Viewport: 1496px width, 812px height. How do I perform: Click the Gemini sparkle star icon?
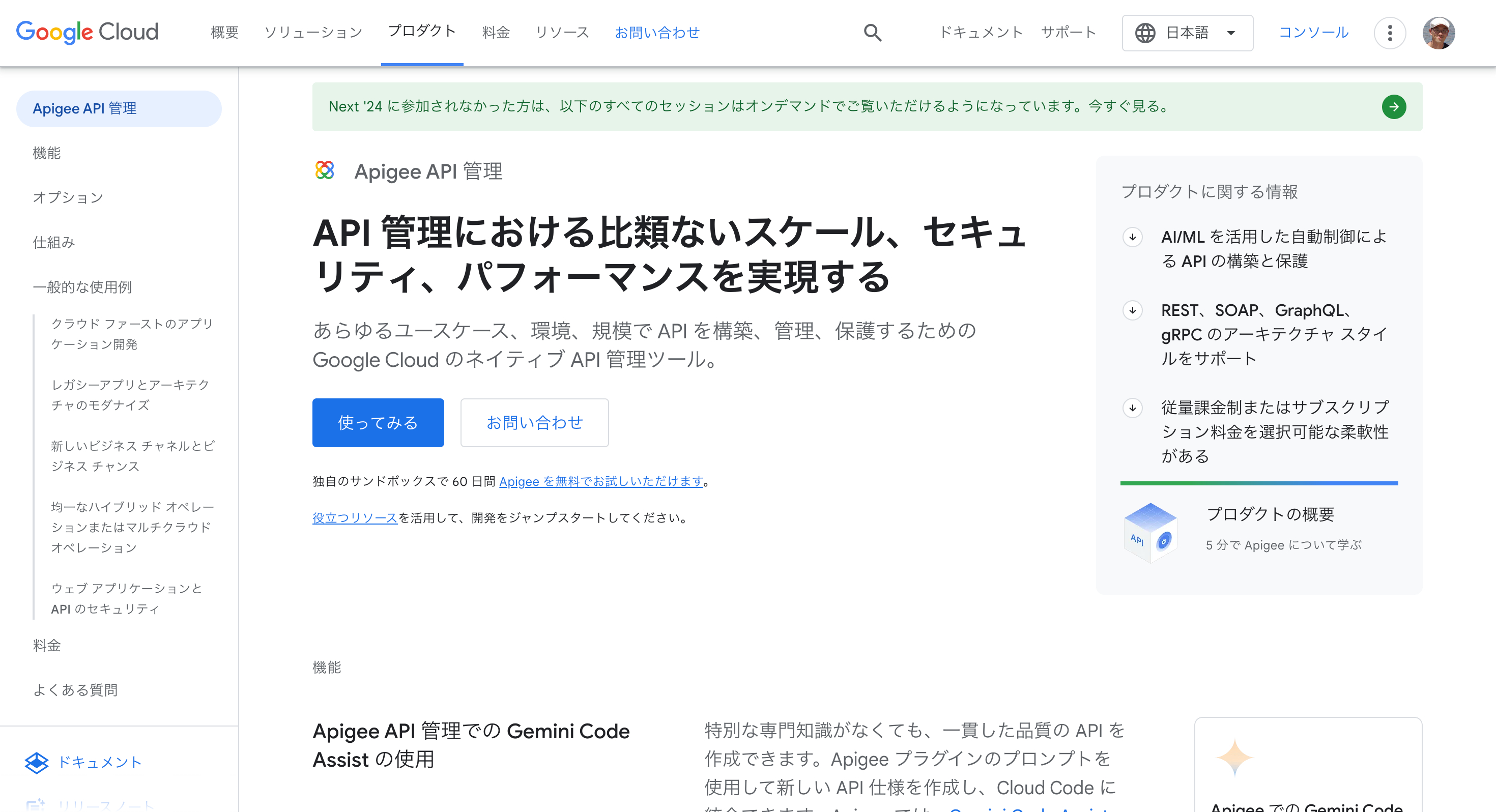click(1234, 758)
